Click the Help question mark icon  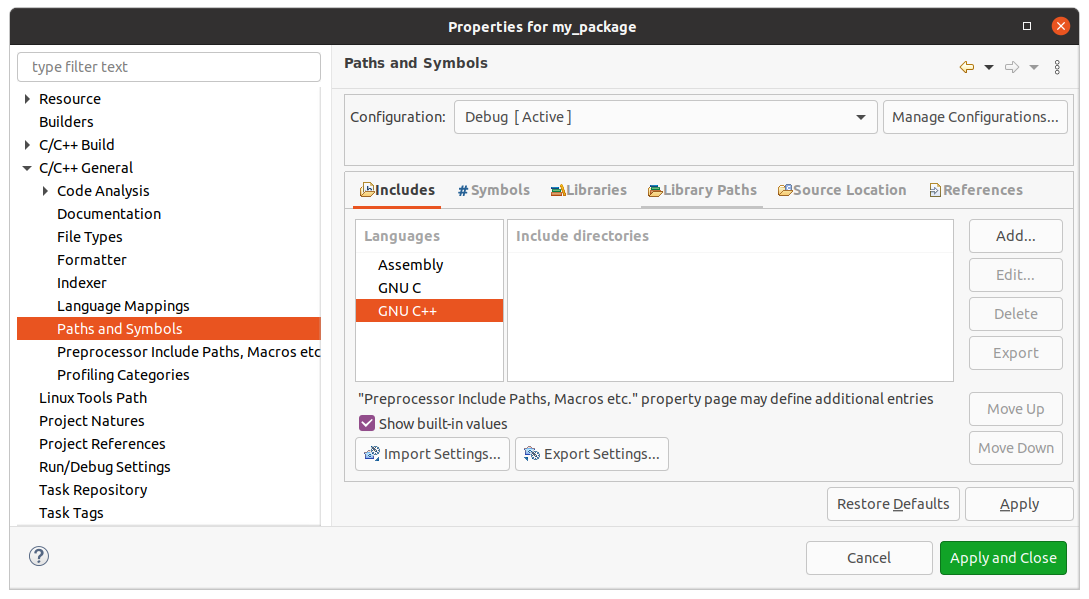[38, 556]
